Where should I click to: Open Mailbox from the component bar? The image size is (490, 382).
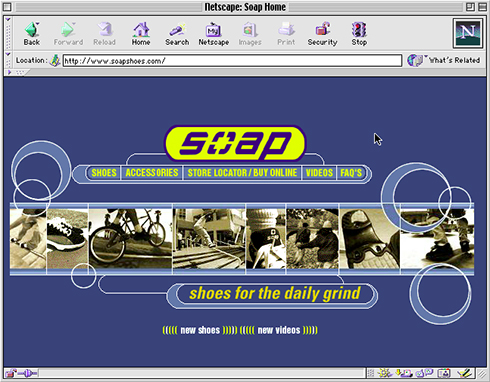coord(404,373)
